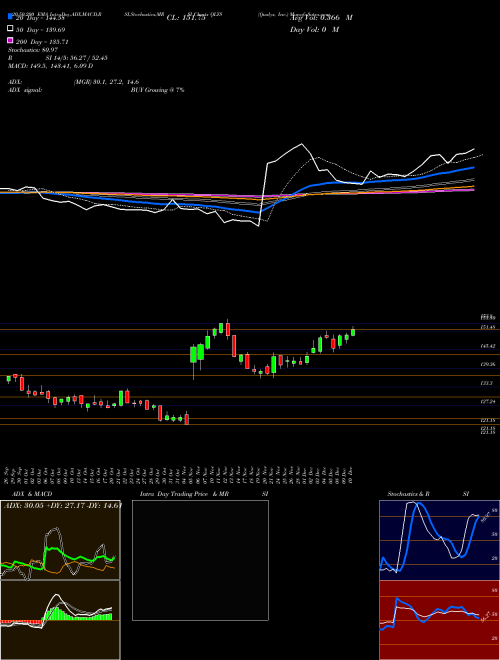
Task: Click the latest green candlestick on the right
Action: point(353,332)
